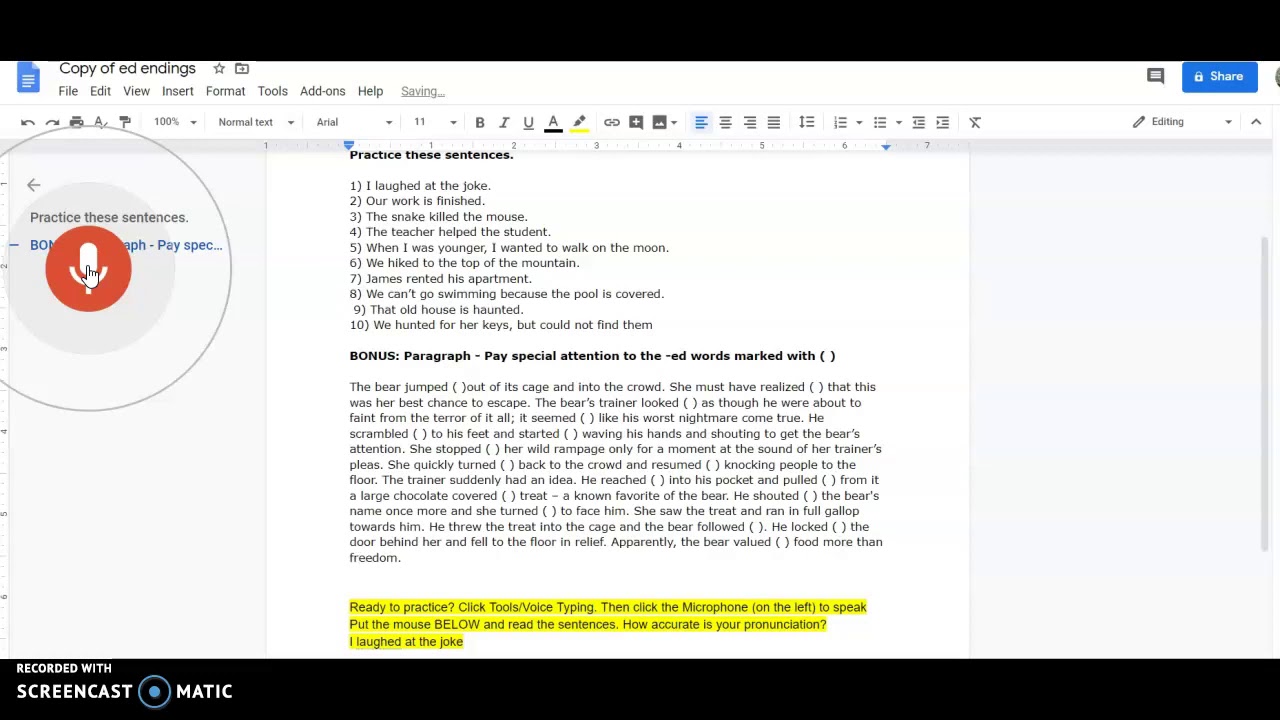Image resolution: width=1280 pixels, height=720 pixels.
Task: Expand the Bulleted list options arrow
Action: pos(898,122)
